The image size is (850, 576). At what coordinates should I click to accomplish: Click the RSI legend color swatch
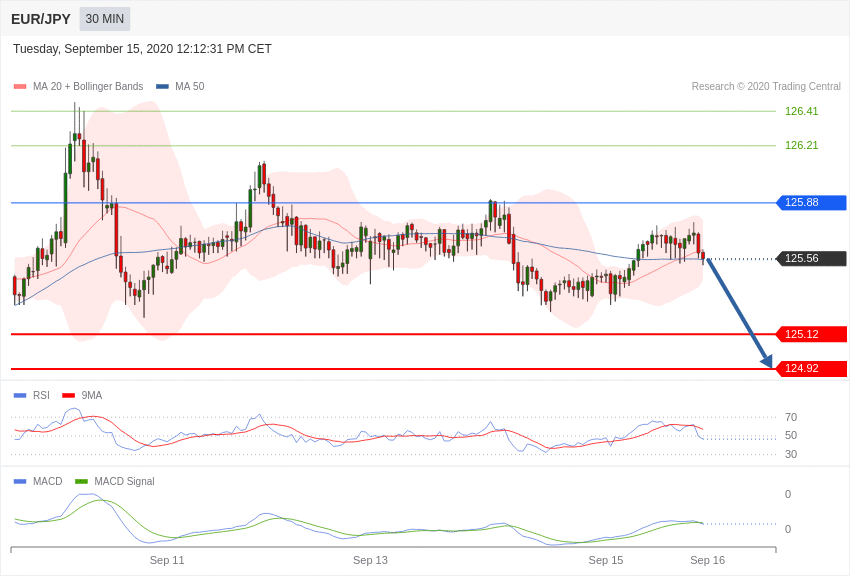[x=20, y=396]
